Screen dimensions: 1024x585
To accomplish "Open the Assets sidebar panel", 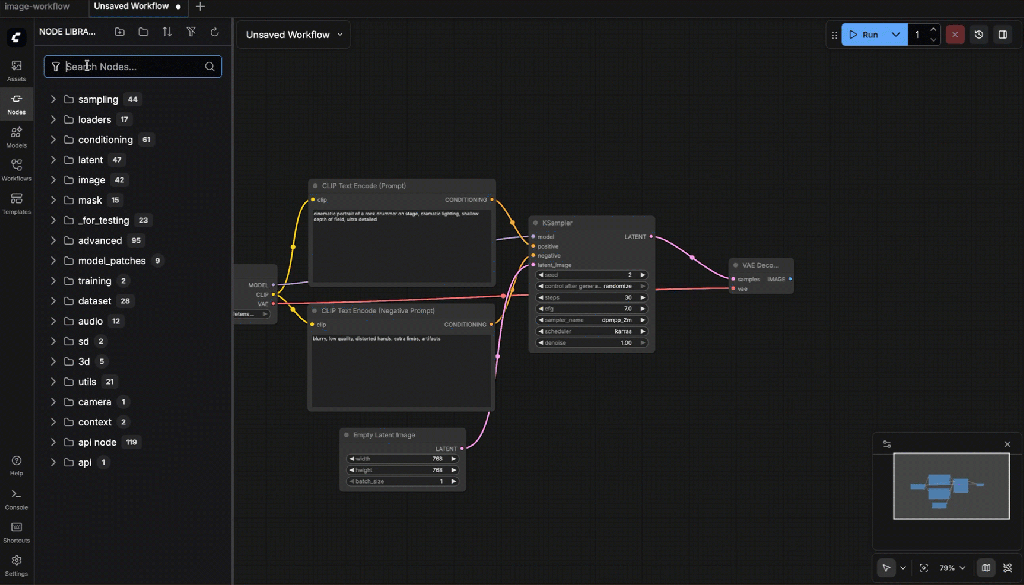I will click(17, 70).
